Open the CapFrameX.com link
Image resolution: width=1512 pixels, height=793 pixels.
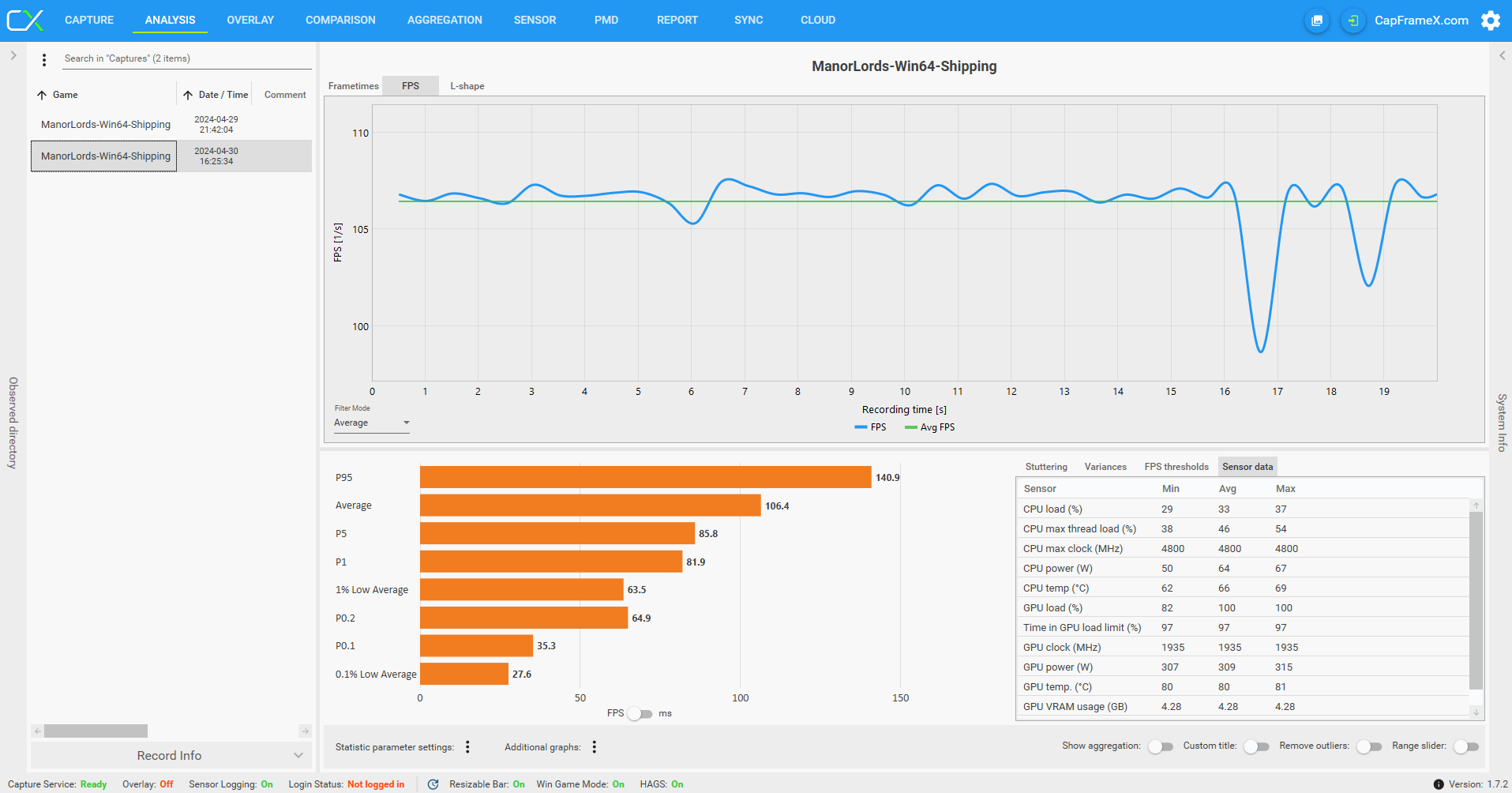[x=1421, y=21]
